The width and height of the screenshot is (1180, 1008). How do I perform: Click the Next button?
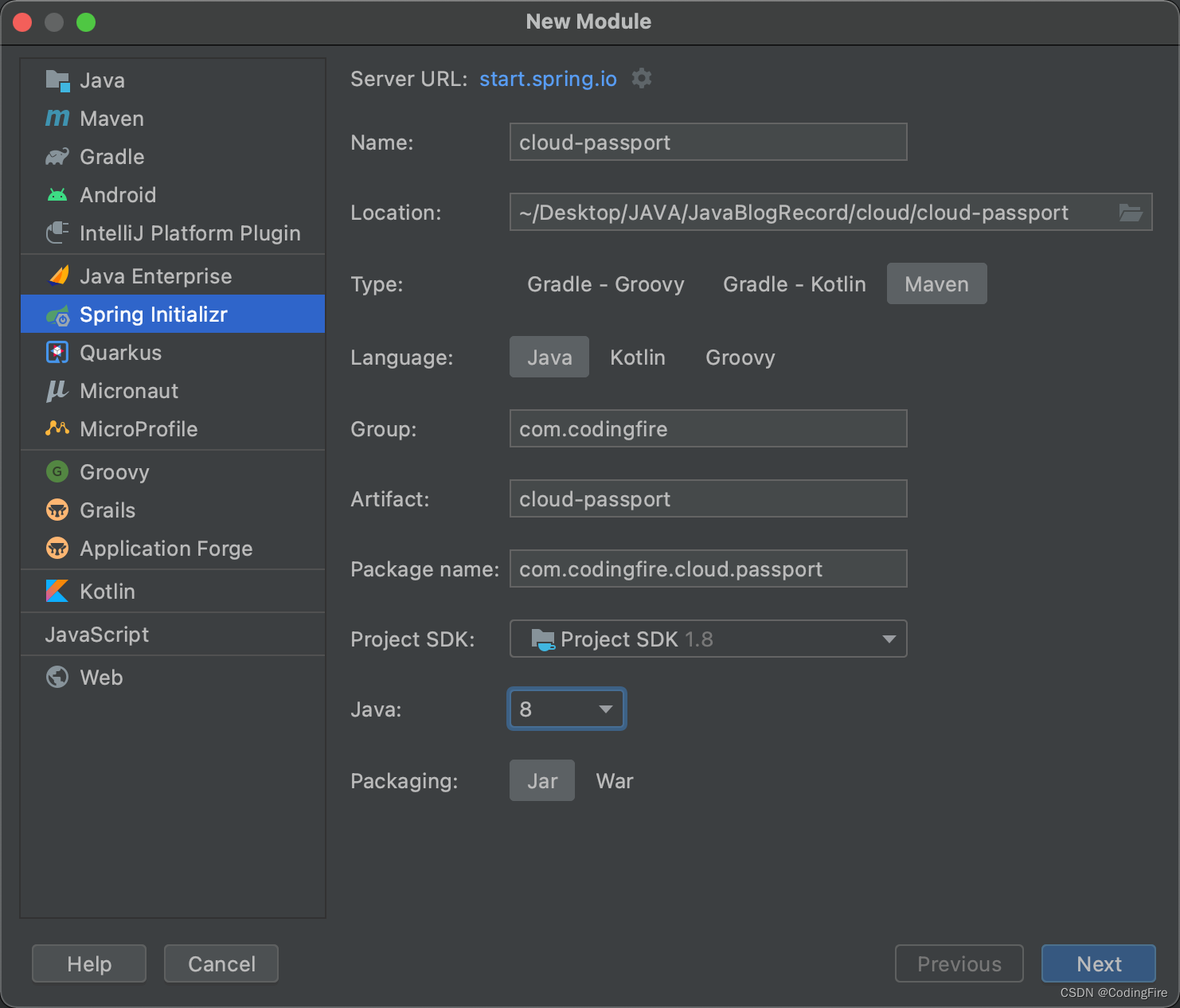tap(1098, 964)
